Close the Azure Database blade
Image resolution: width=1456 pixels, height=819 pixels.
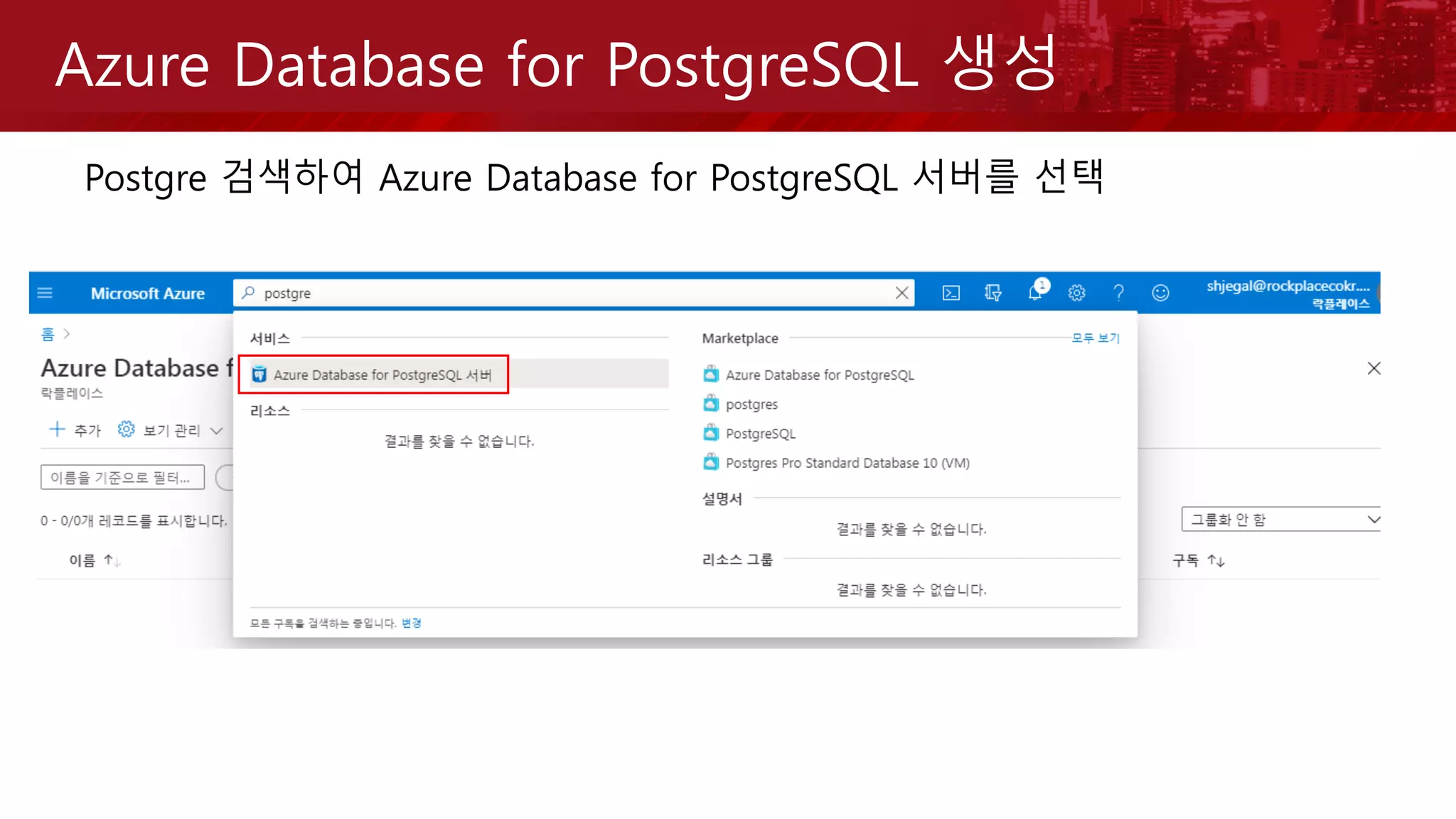pyautogui.click(x=1374, y=368)
